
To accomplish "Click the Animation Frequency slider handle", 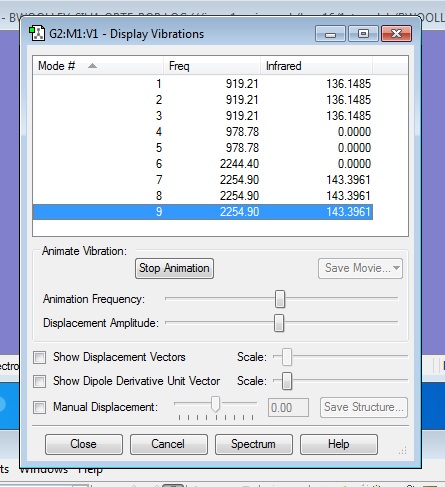I will click(280, 299).
